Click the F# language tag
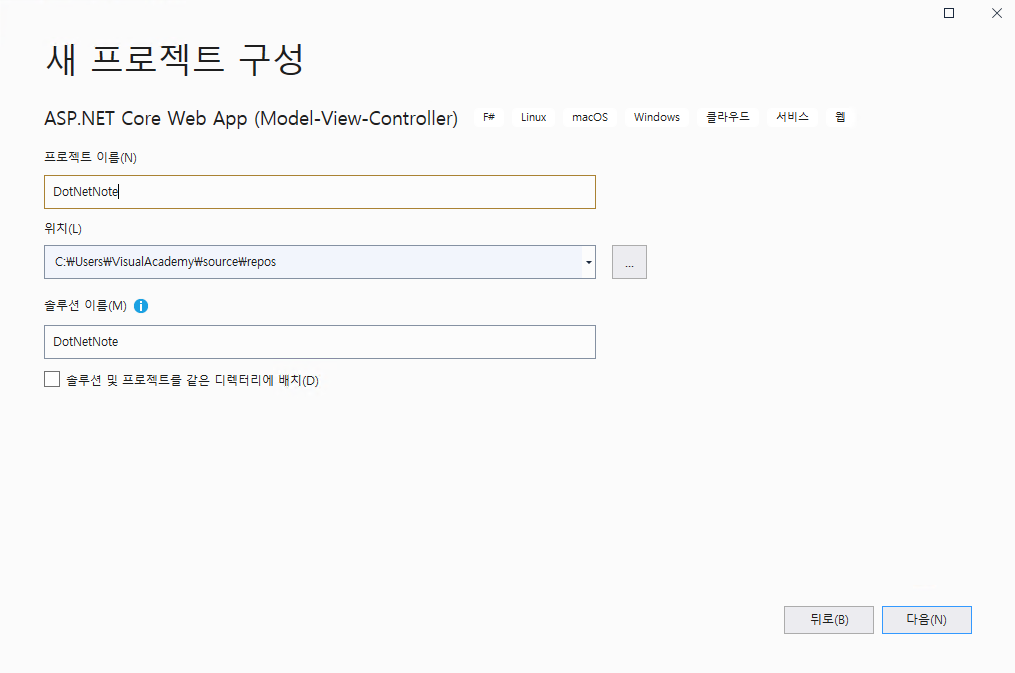Image resolution: width=1015 pixels, height=673 pixels. [489, 117]
